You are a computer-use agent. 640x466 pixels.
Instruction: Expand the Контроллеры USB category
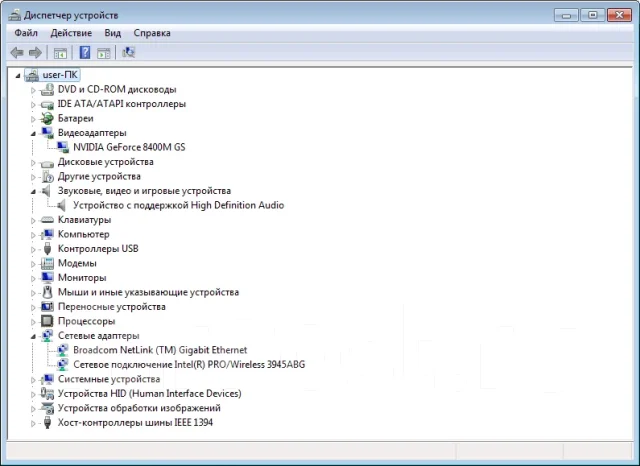[33, 249]
